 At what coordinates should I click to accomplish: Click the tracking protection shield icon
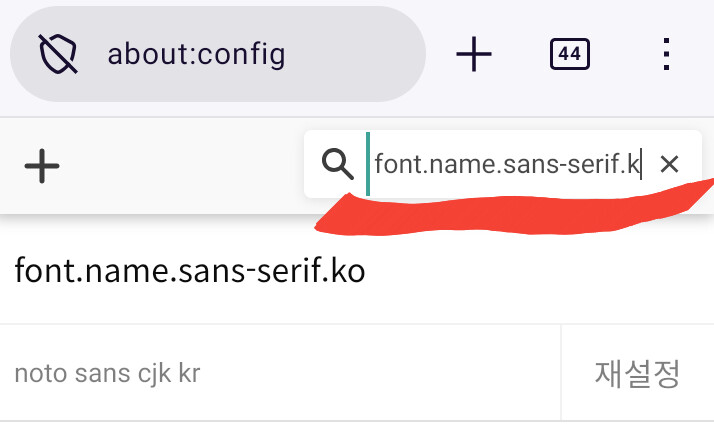pyautogui.click(x=58, y=54)
